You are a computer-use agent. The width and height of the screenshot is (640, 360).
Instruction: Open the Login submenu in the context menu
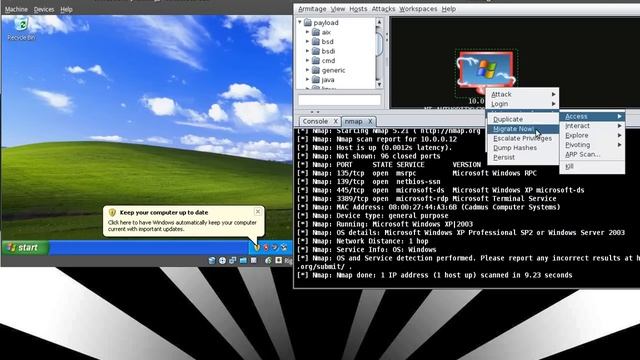coord(522,104)
